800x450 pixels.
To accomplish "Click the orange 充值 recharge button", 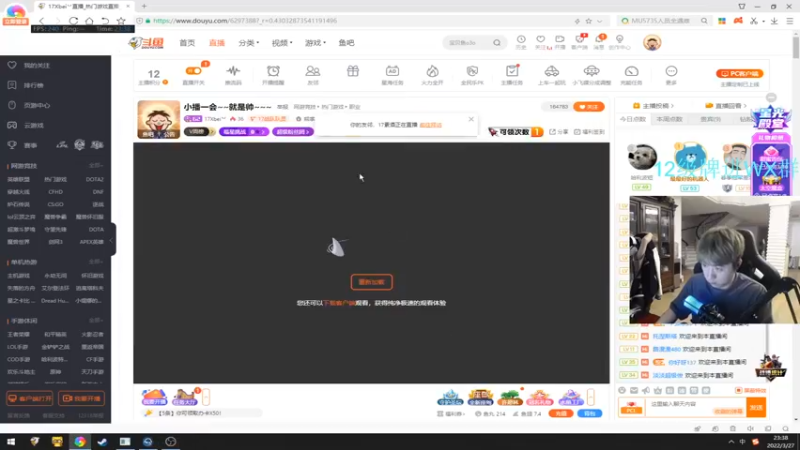I will [561, 413].
